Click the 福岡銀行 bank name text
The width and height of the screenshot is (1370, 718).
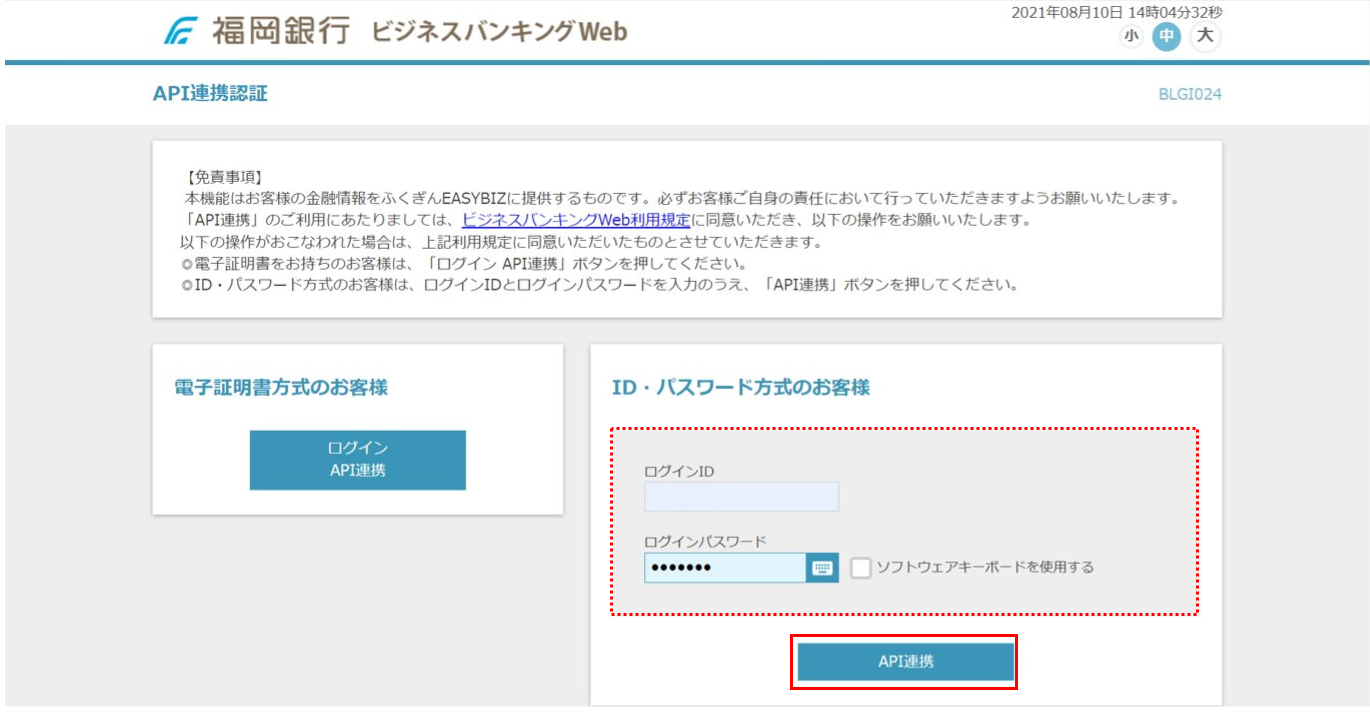pos(280,31)
